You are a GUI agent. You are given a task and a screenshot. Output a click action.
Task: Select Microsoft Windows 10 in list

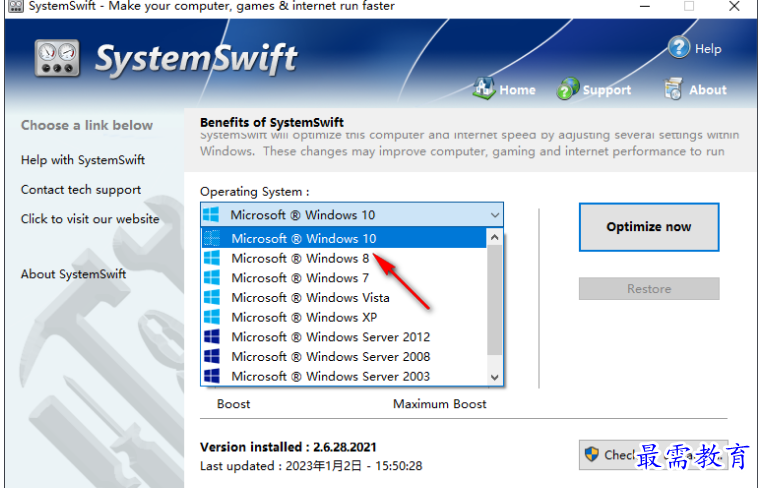(x=344, y=238)
